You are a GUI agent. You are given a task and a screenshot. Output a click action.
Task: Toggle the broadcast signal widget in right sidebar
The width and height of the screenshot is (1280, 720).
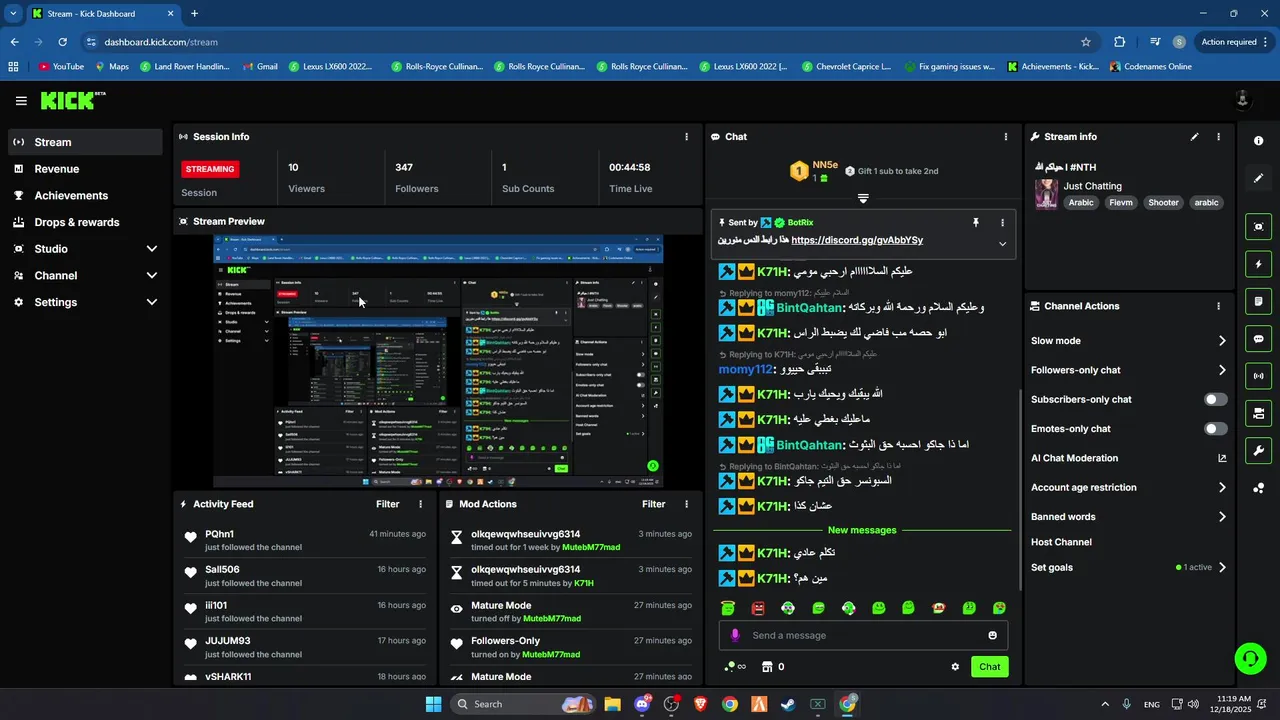coord(1259,376)
